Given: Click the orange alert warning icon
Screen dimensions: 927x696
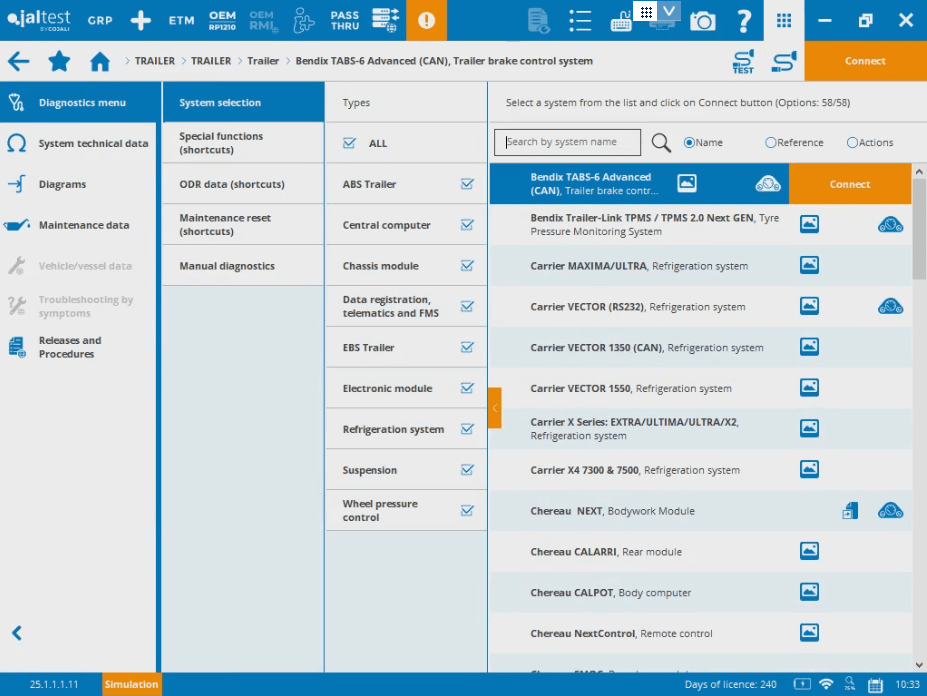Looking at the screenshot, I should (x=427, y=20).
